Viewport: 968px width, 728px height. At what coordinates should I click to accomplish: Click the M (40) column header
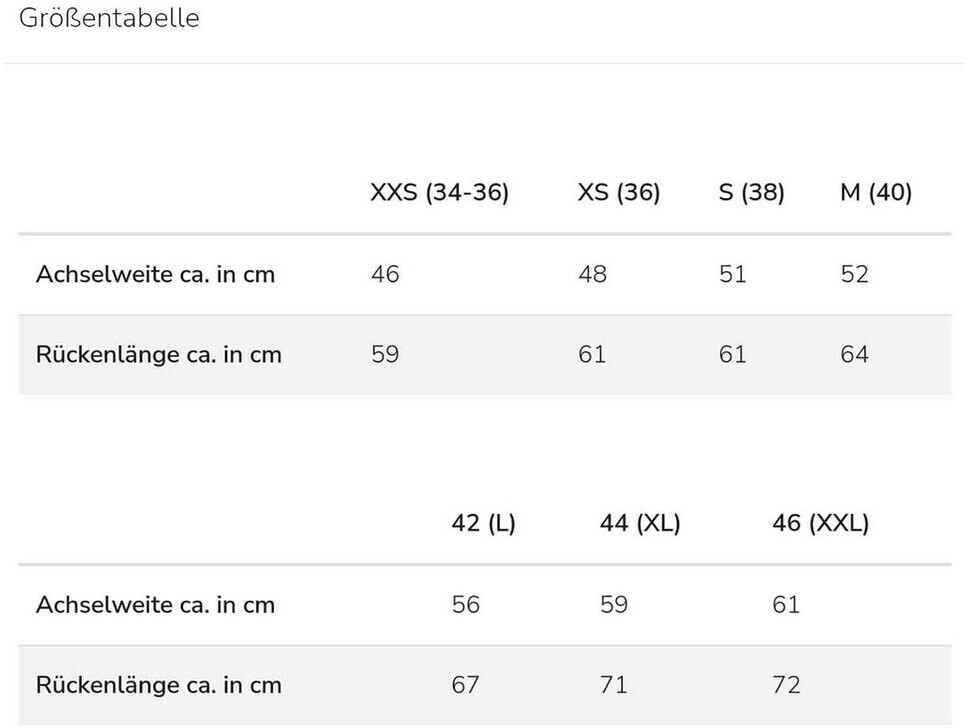coord(875,192)
